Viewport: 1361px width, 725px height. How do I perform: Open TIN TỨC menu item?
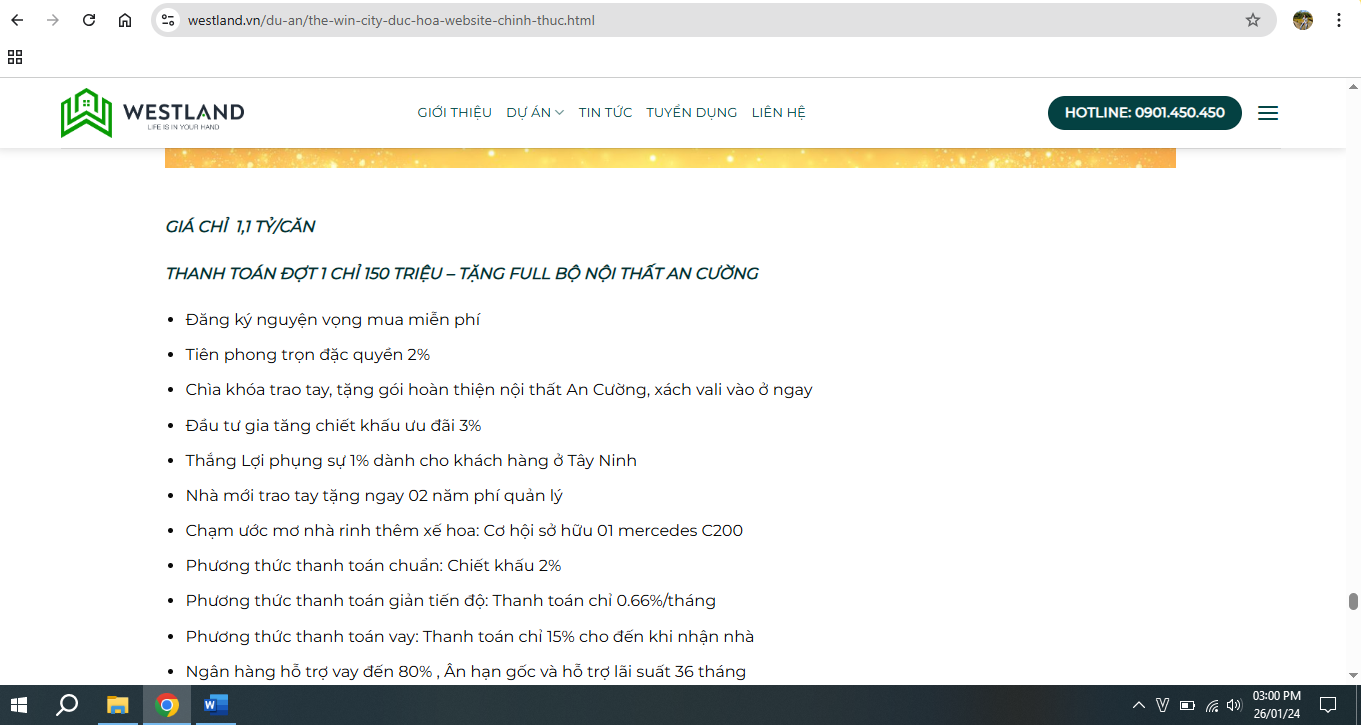(605, 113)
